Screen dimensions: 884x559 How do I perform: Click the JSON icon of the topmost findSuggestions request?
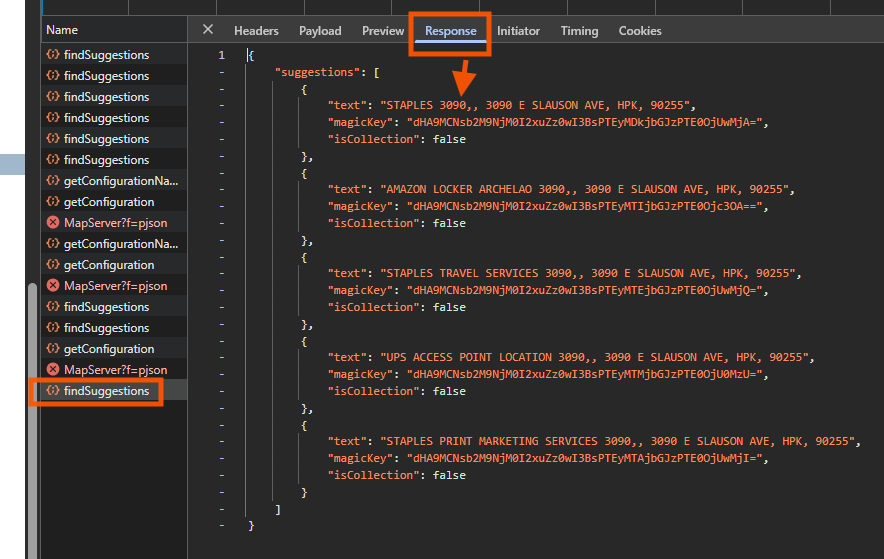pyautogui.click(x=53, y=55)
